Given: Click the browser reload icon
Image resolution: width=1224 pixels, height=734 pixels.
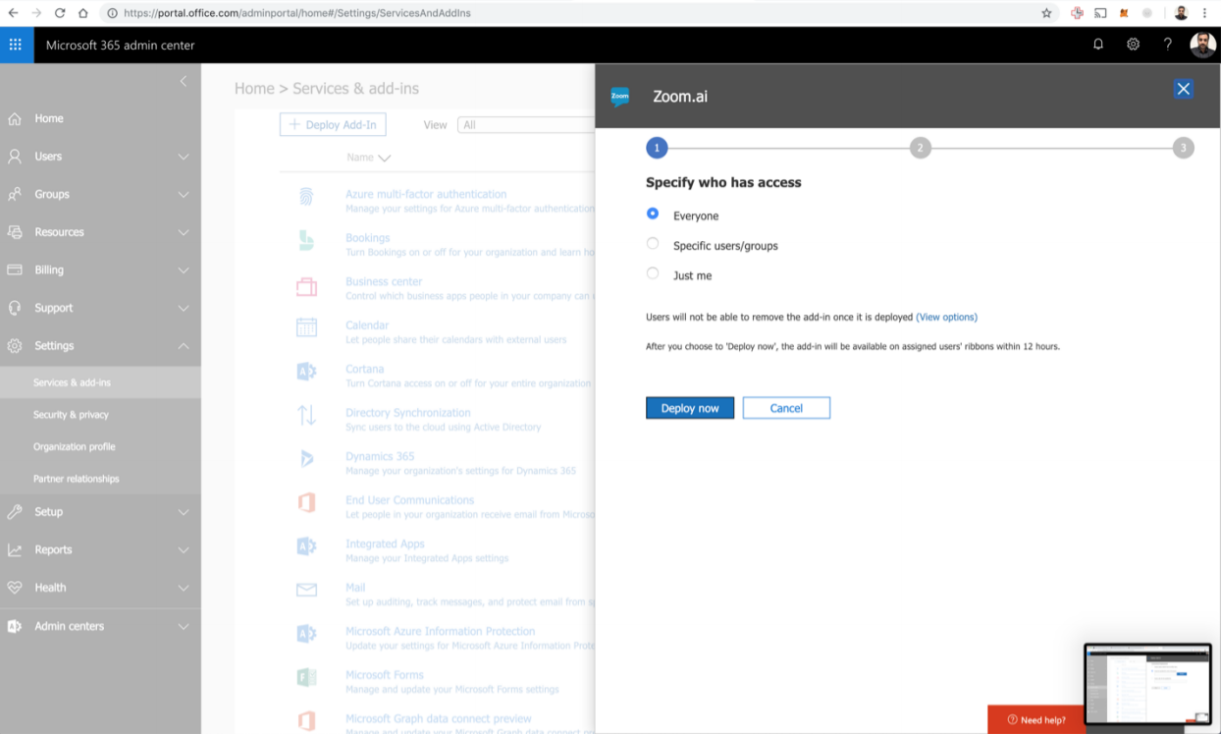Looking at the screenshot, I should coord(60,13).
